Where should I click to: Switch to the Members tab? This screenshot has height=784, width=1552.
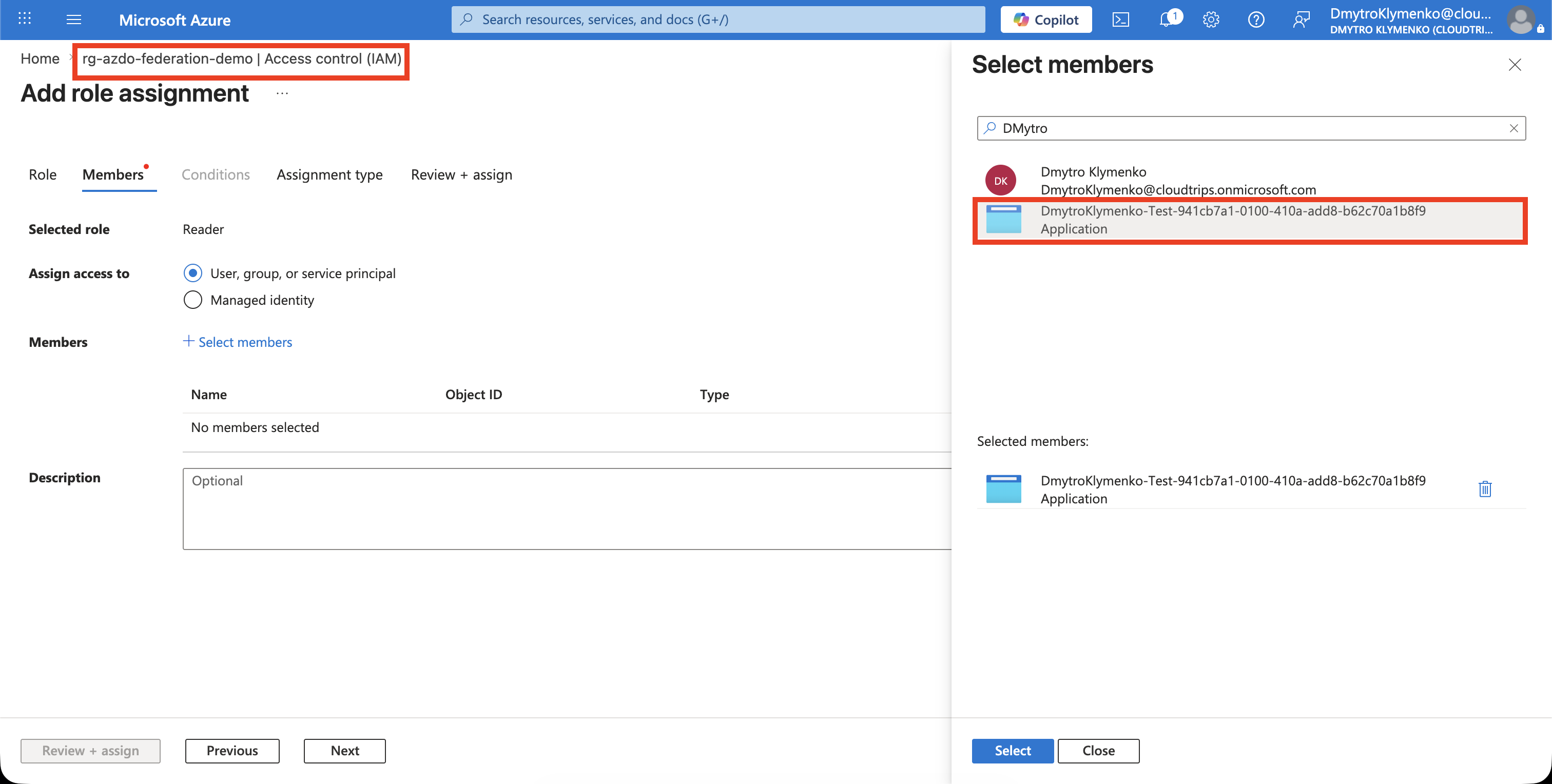113,174
